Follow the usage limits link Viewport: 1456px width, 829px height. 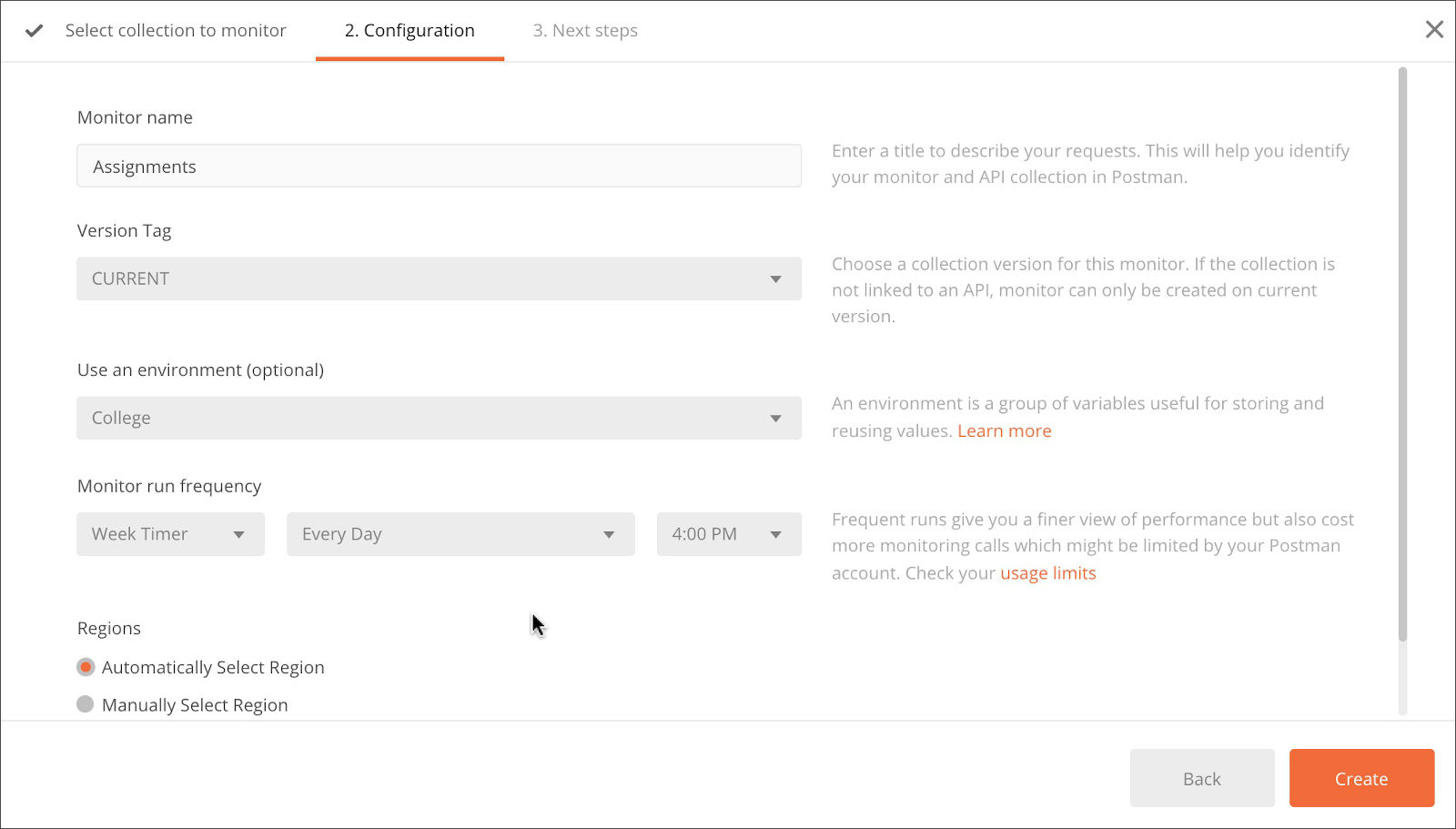pos(1047,573)
